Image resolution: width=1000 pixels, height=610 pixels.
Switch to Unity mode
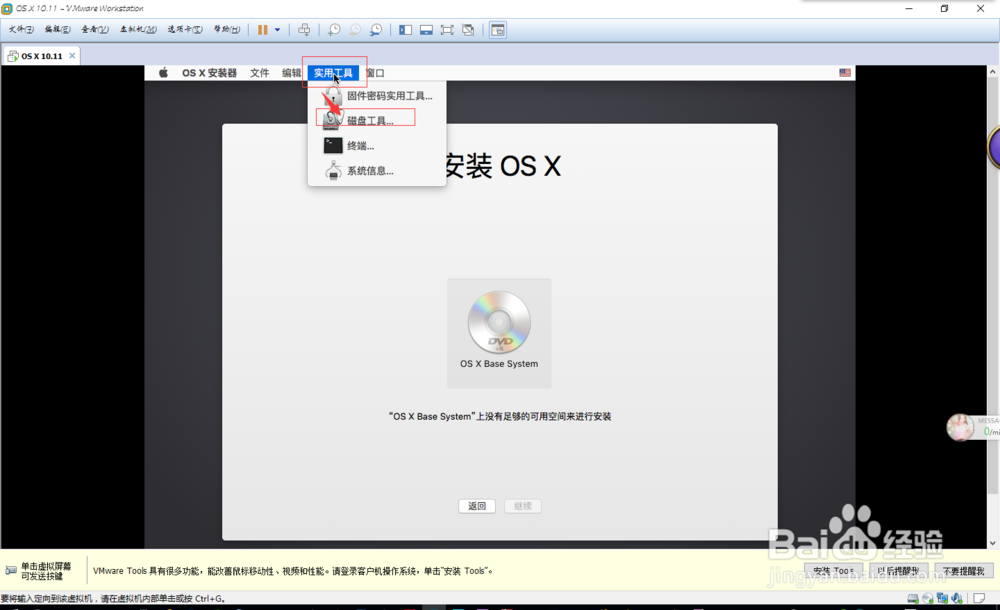click(468, 30)
